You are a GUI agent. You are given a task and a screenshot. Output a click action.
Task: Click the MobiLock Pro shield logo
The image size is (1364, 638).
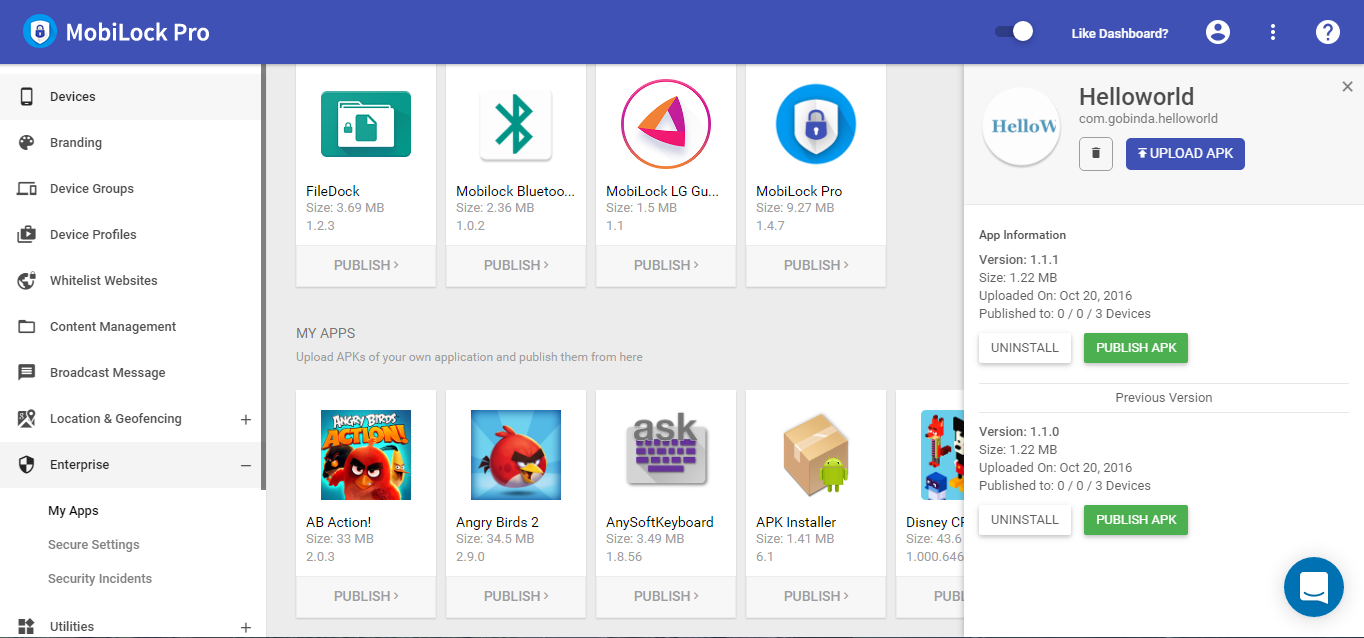(x=40, y=32)
